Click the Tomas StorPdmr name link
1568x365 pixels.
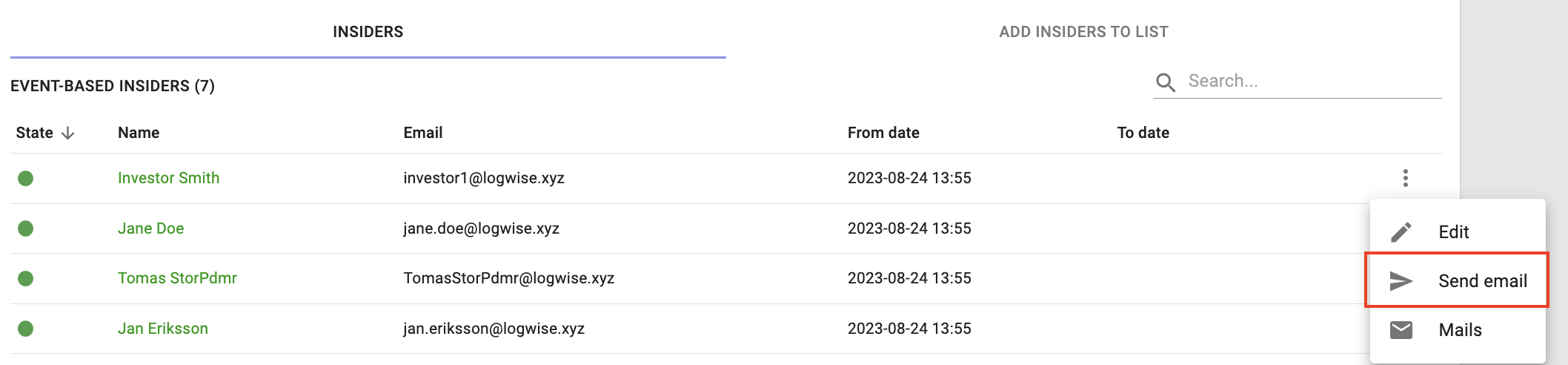177,278
